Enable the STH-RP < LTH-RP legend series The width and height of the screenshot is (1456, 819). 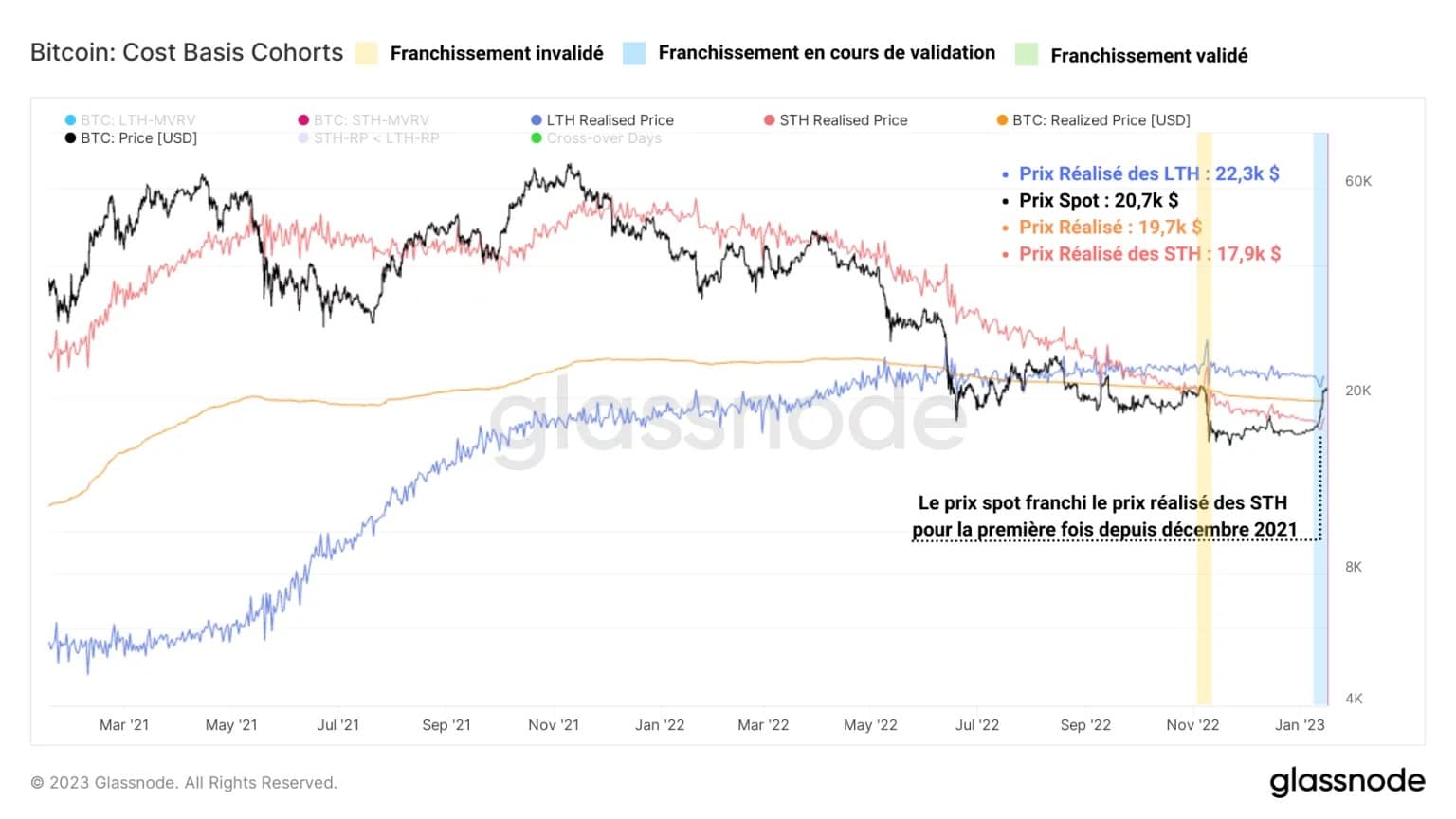click(368, 138)
